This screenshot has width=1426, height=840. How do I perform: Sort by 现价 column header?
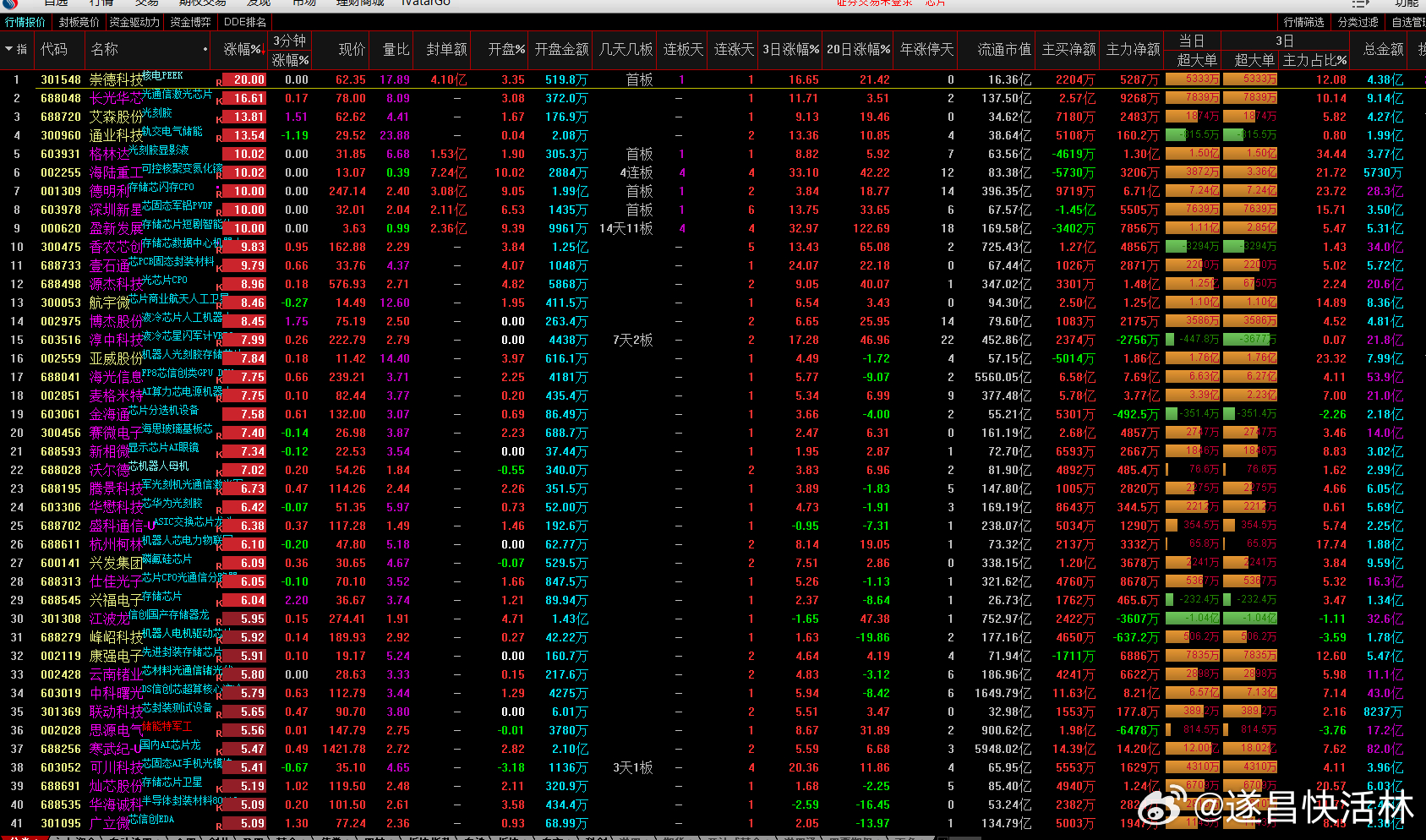[352, 50]
